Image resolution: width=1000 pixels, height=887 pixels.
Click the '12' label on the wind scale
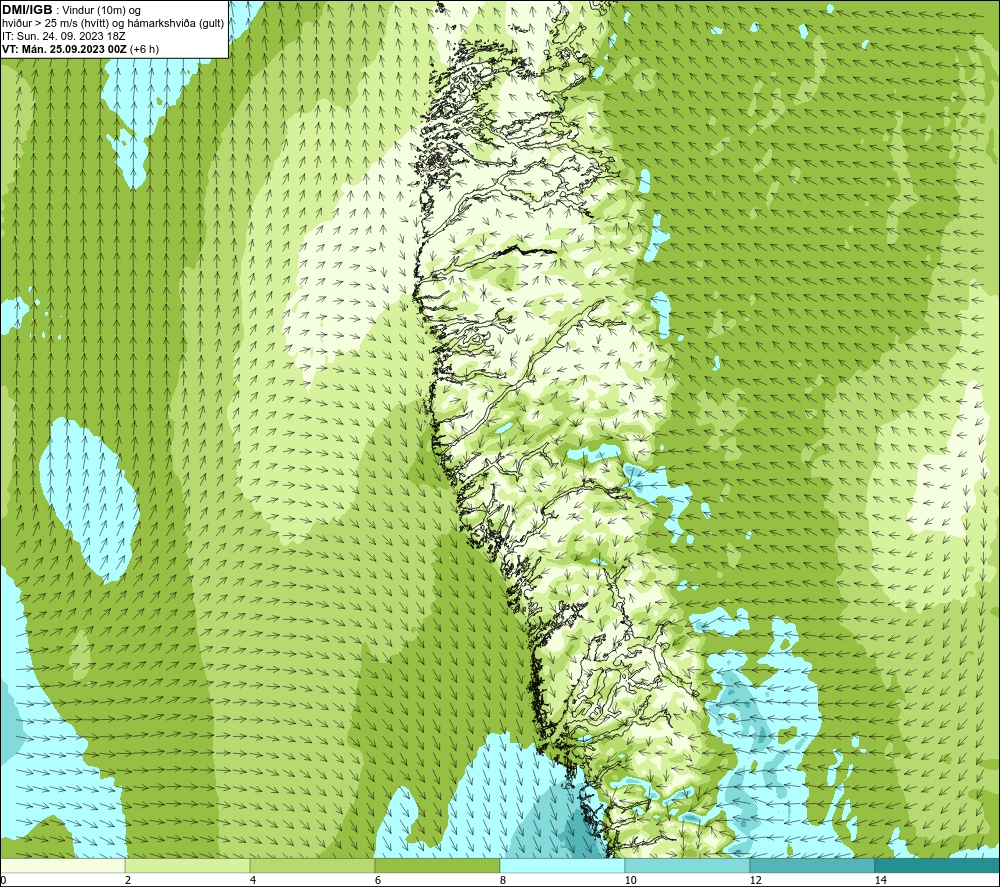point(756,880)
